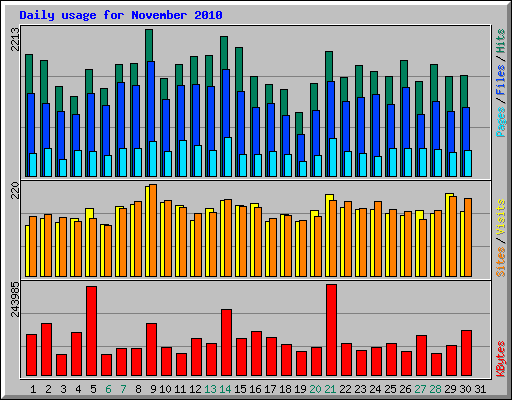
Task: Click the red KBytes bar for day 5
Action: [x=92, y=331]
